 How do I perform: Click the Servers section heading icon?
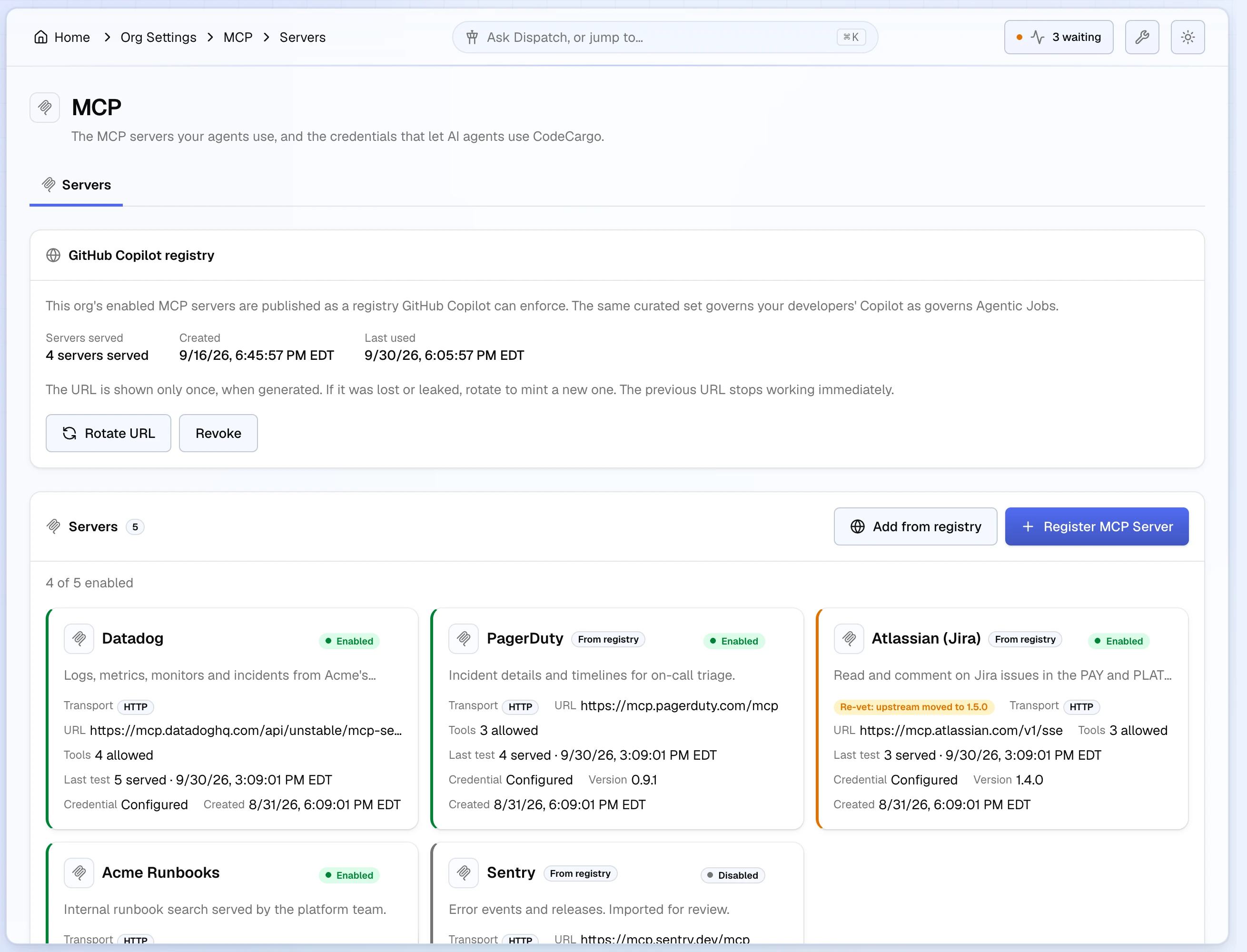53,526
